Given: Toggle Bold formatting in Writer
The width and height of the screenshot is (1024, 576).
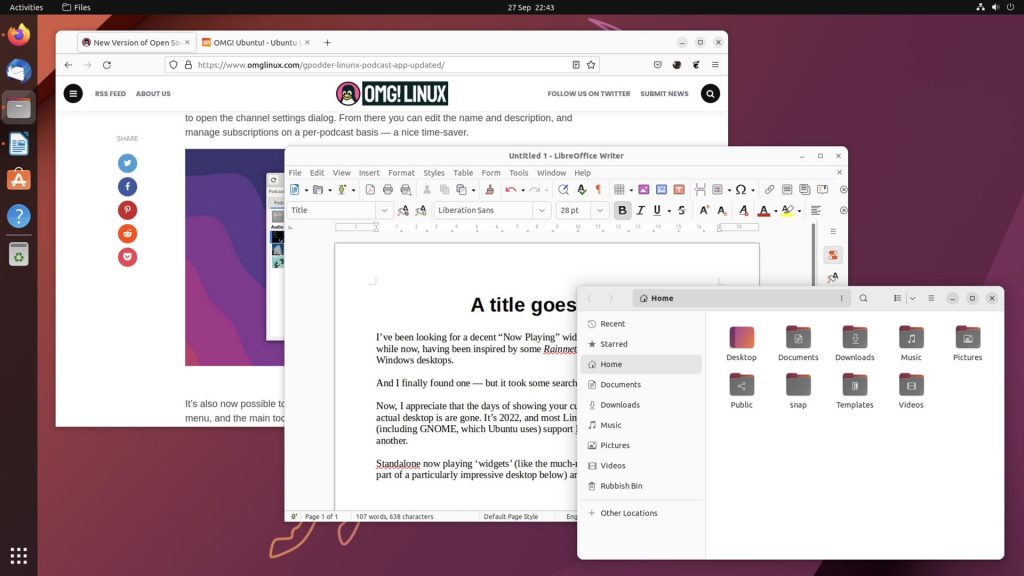Looking at the screenshot, I should click(x=622, y=210).
